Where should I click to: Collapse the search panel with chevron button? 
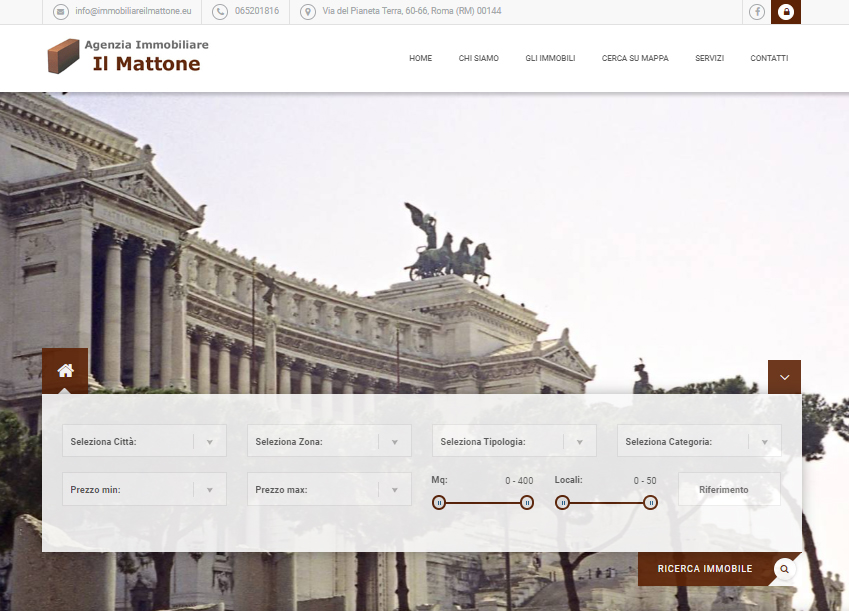pos(784,377)
